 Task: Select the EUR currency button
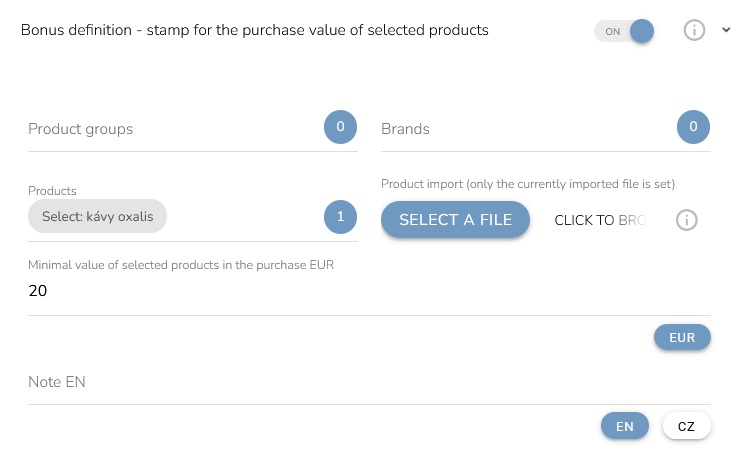point(682,338)
